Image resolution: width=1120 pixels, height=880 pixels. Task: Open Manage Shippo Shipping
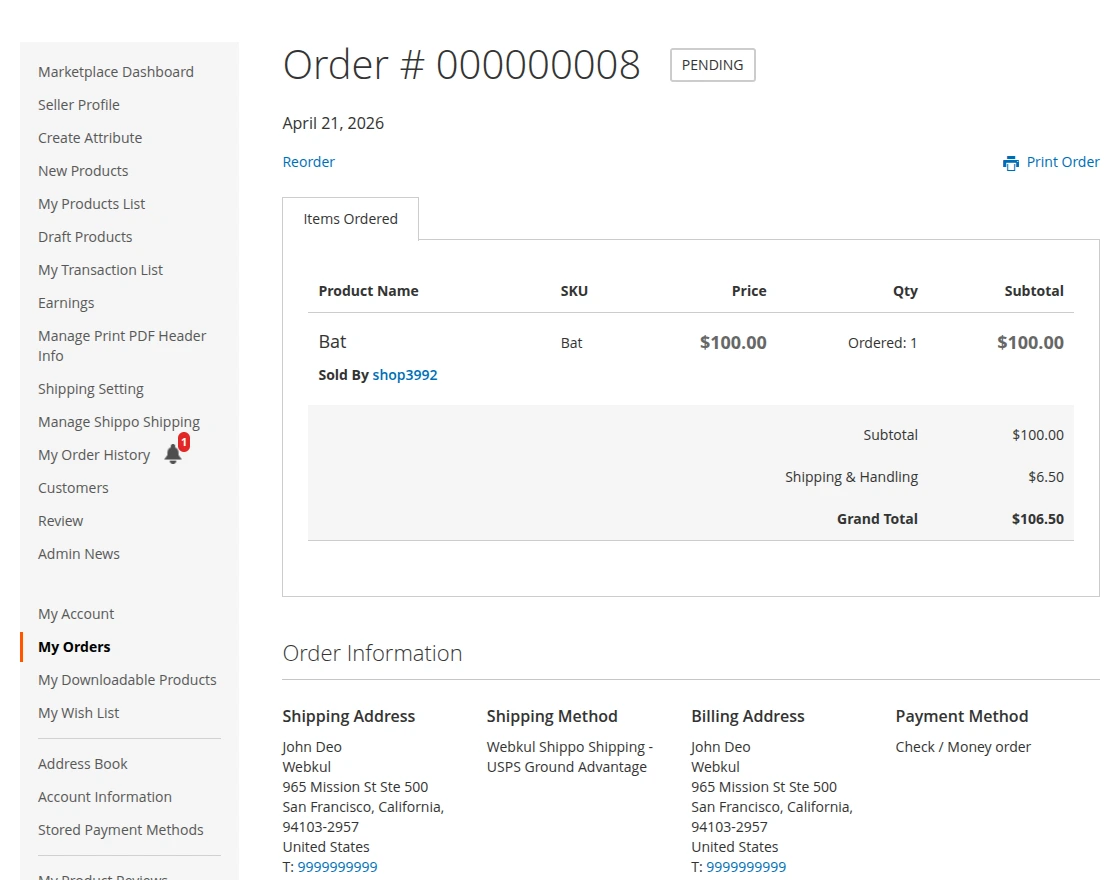tap(119, 422)
